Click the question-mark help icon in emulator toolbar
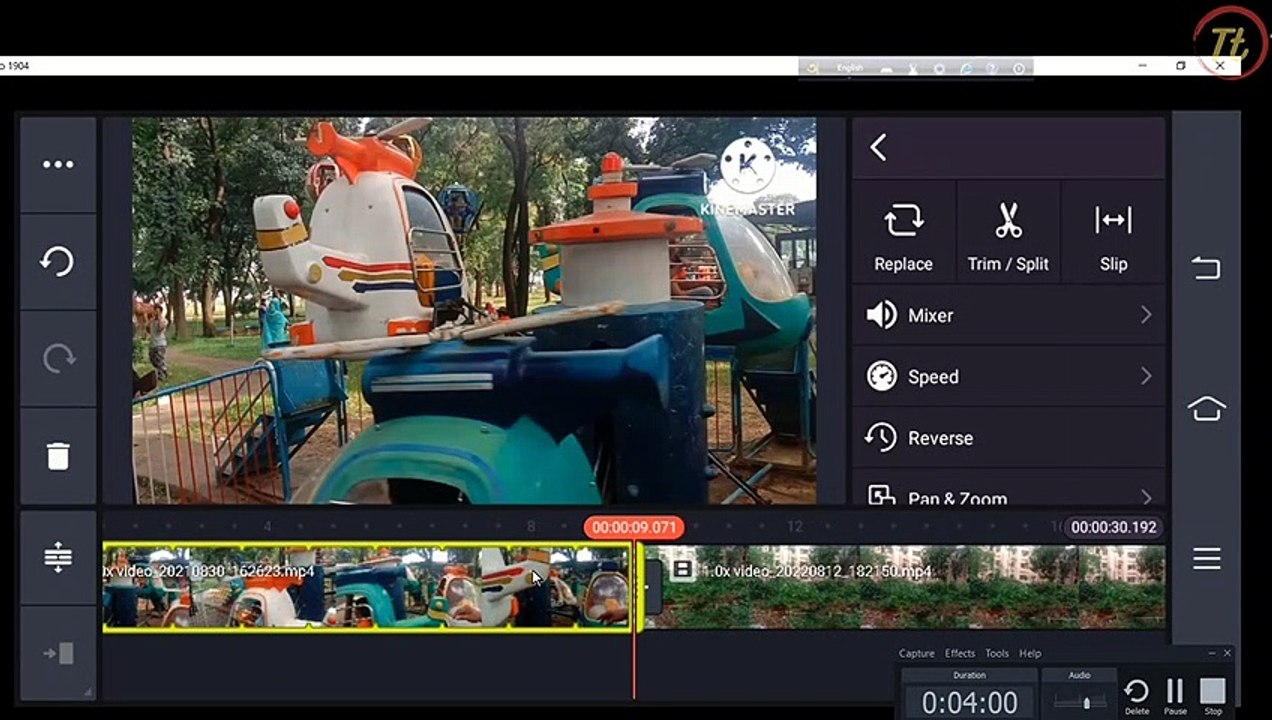Viewport: 1272px width, 720px height. [992, 68]
